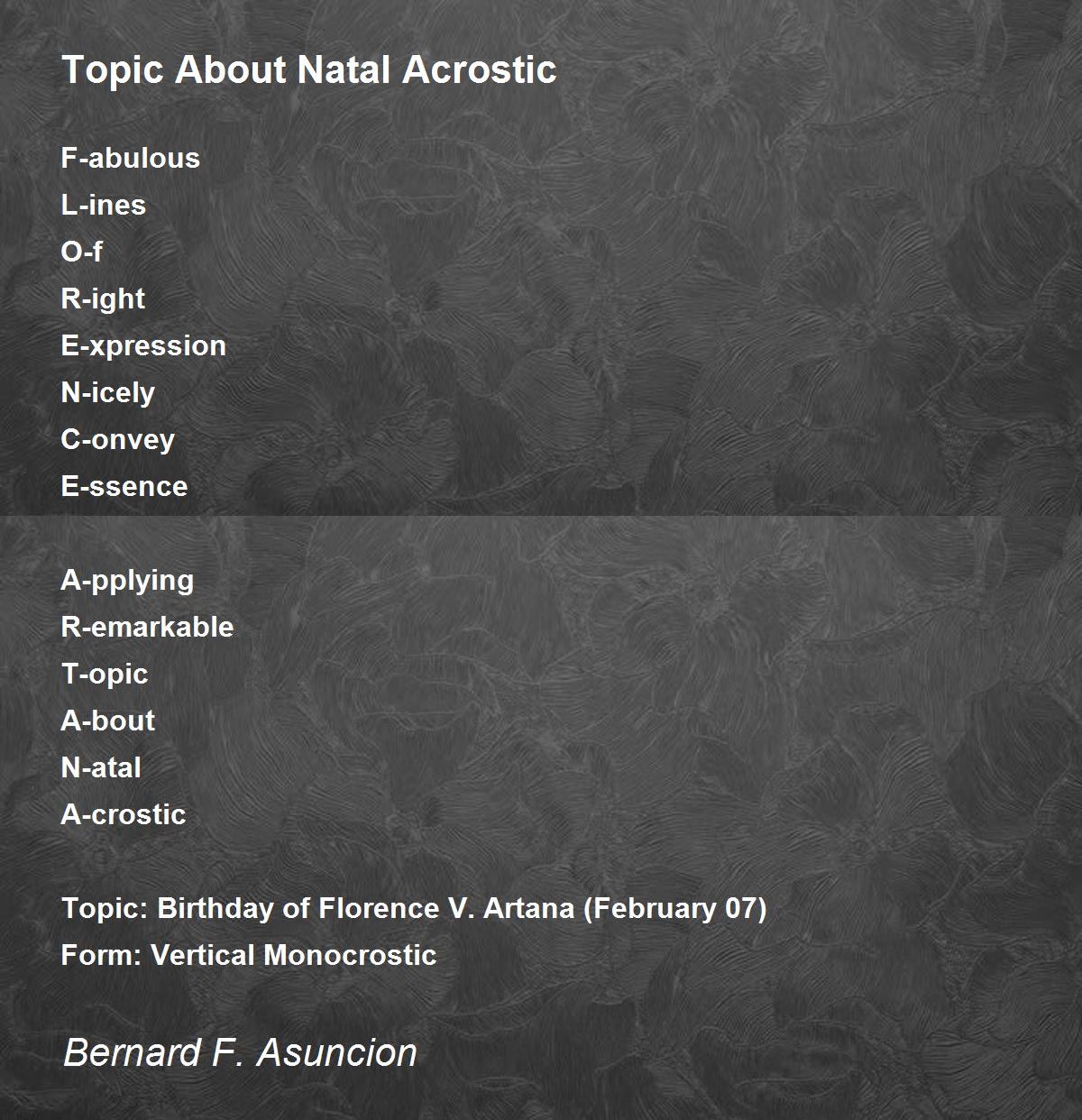Click author name Bernard F. Asuncion
This screenshot has height=1120, width=1082.
241,1052
